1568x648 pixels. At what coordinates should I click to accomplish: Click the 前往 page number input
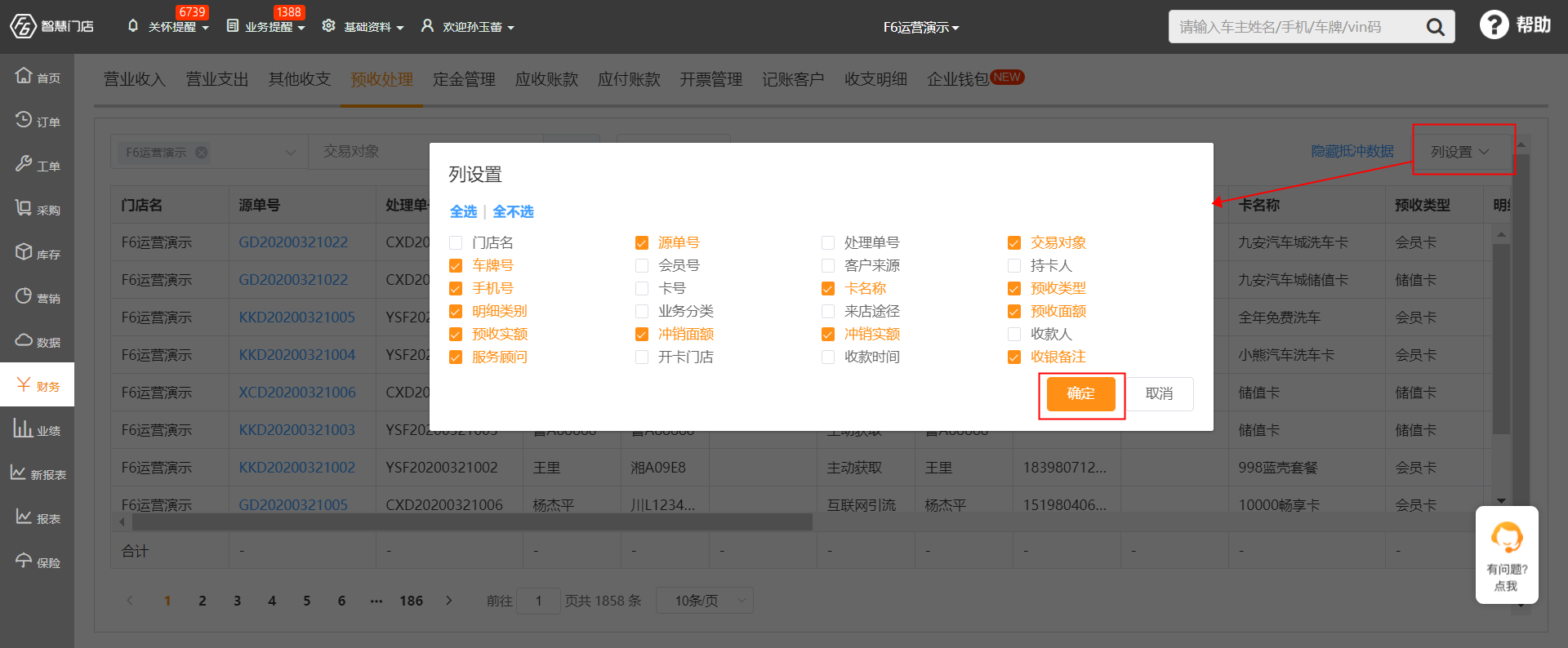538,601
